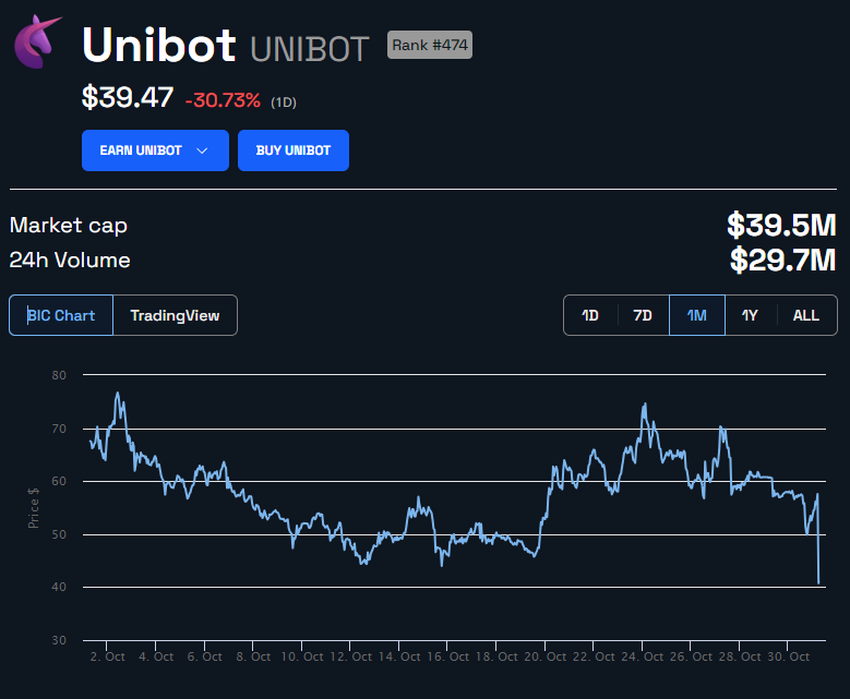The width and height of the screenshot is (850, 699).
Task: Click the 24h Volume value $29.7M
Action: pyautogui.click(x=784, y=259)
